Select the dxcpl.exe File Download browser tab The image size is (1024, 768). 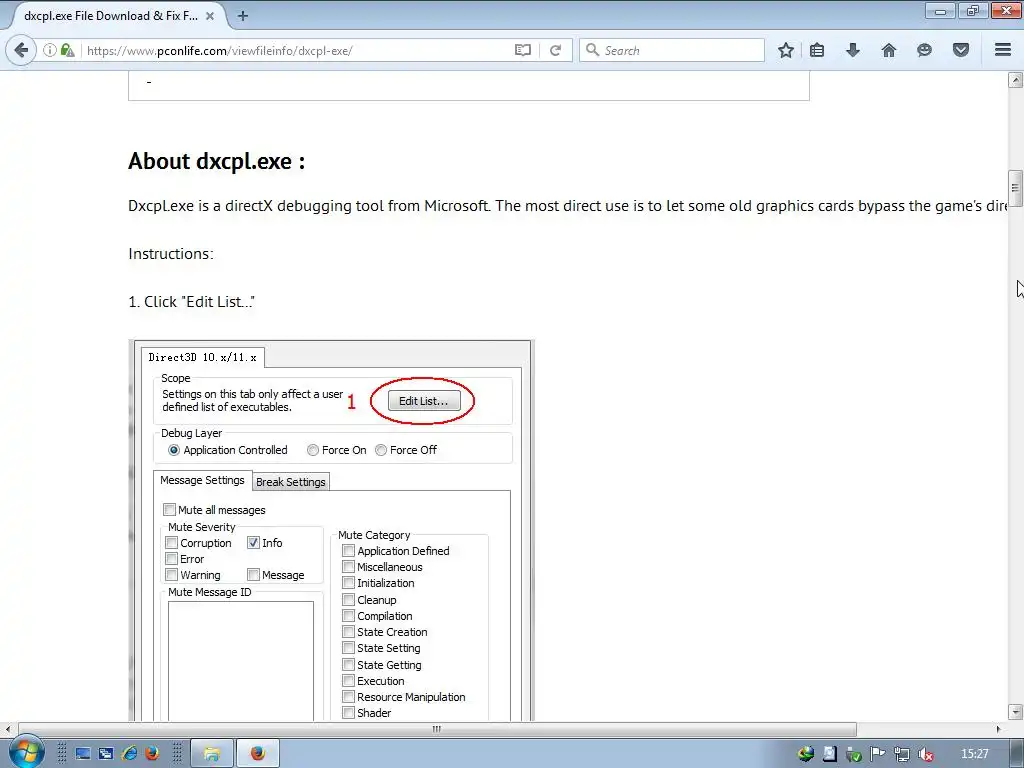coord(117,16)
